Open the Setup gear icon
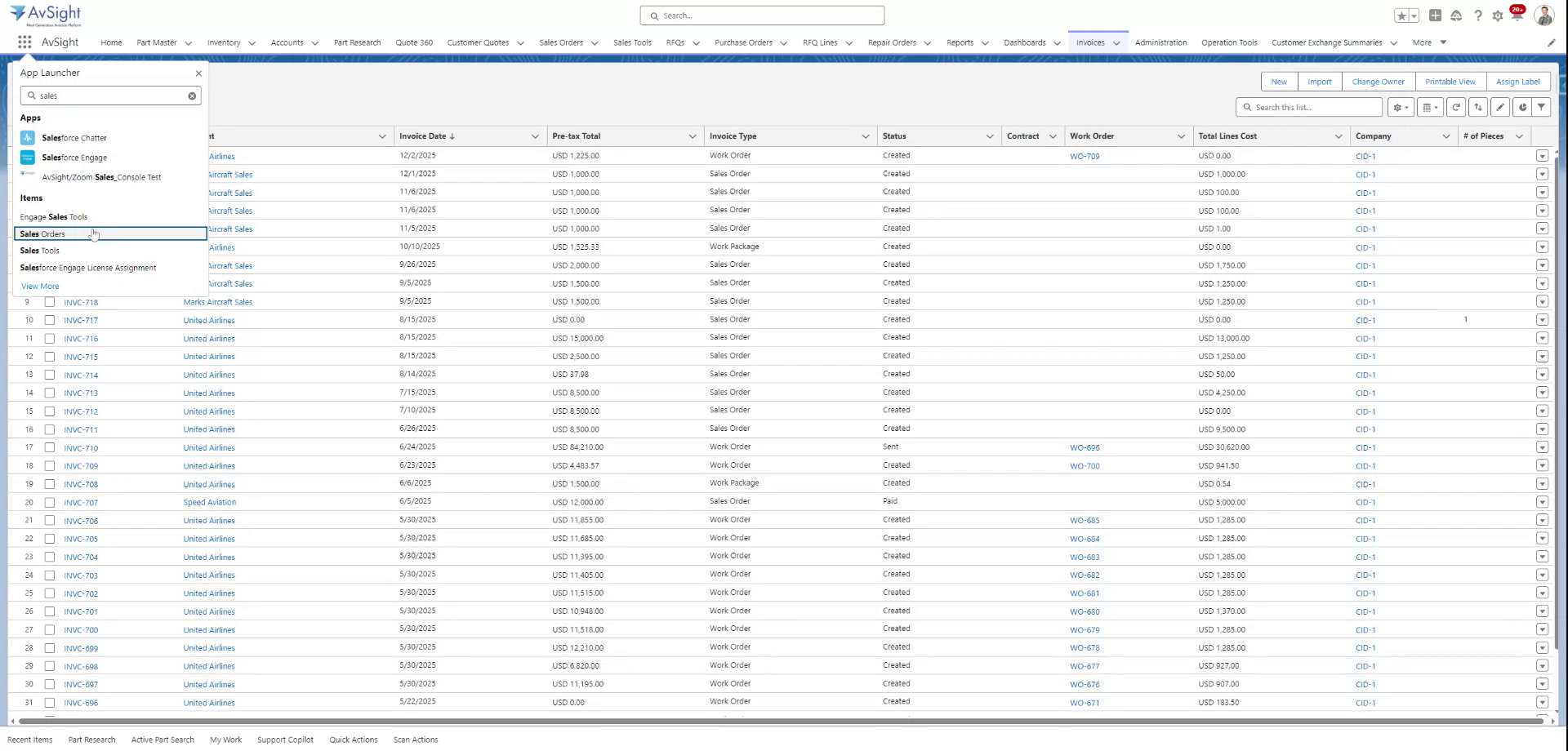Image resolution: width=1568 pixels, height=751 pixels. click(x=1498, y=15)
